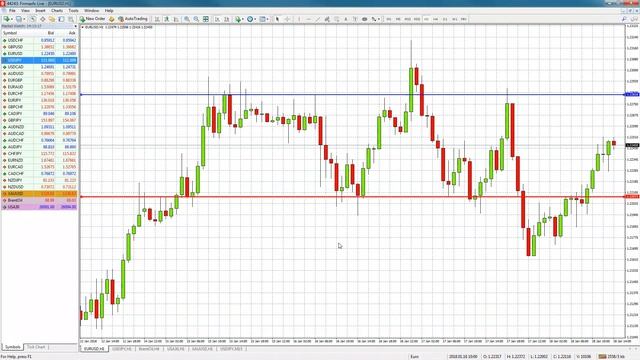The height and width of the screenshot is (360, 640).
Task: Draw a vertical line tool
Action: (299, 19)
